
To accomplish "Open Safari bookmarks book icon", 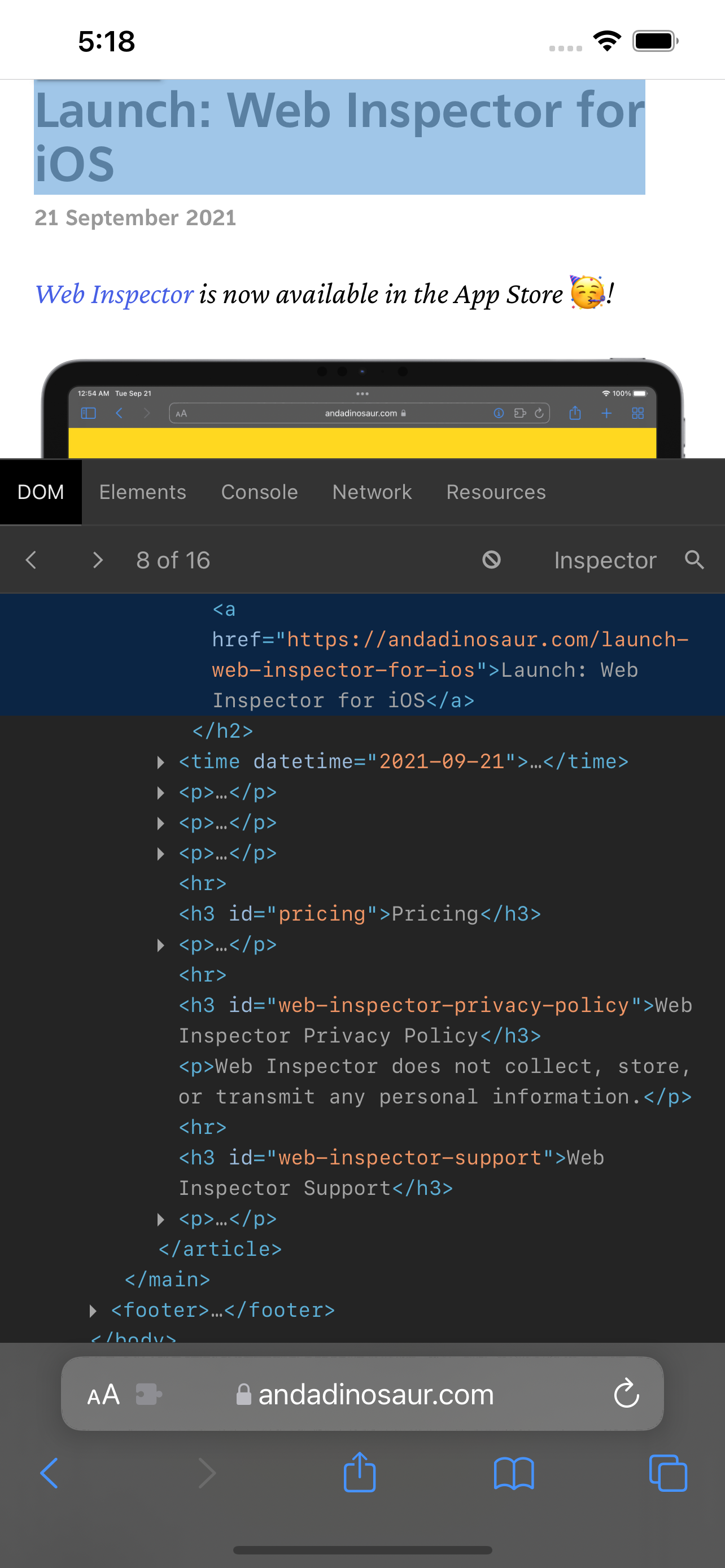I will [x=514, y=1473].
